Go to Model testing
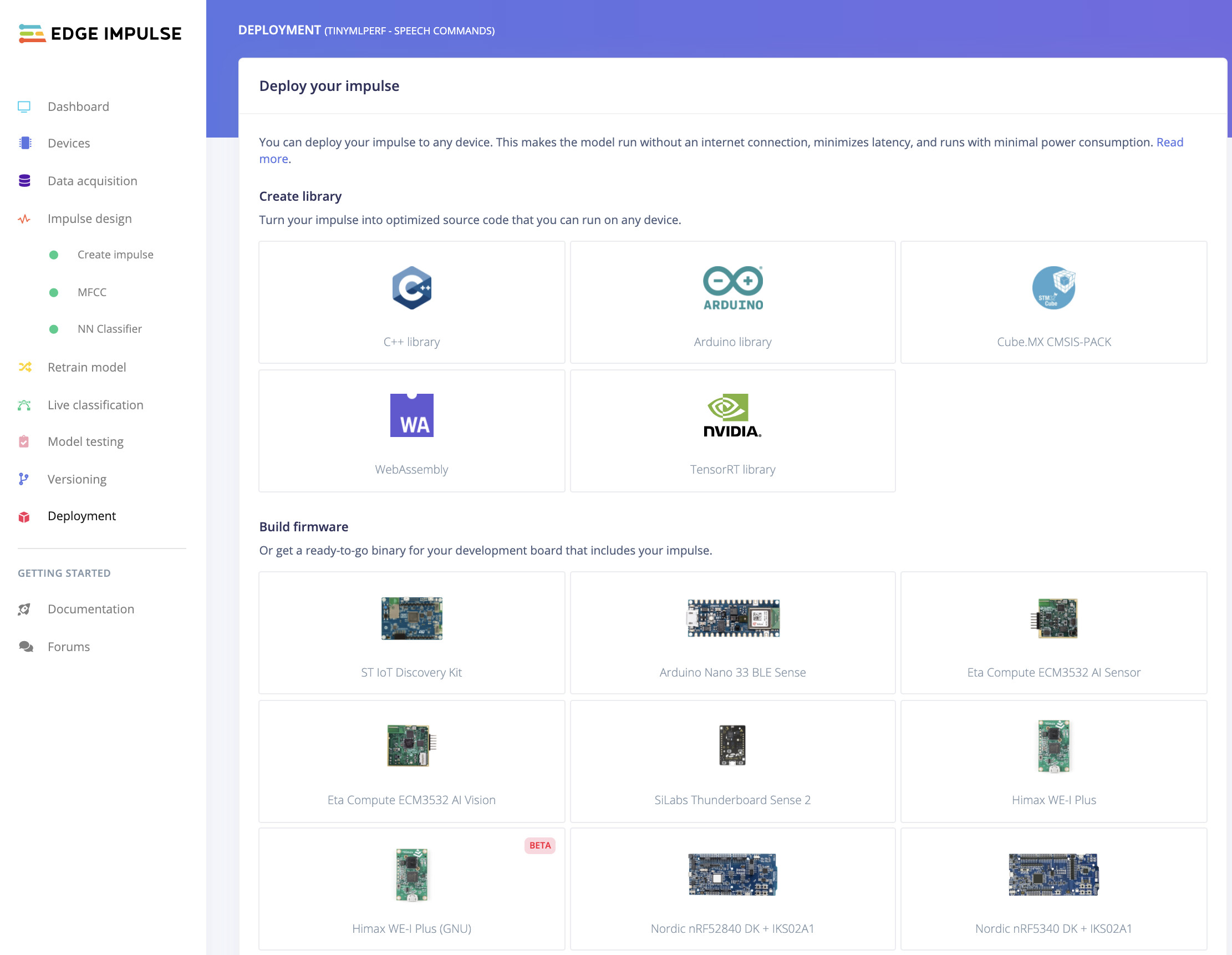The height and width of the screenshot is (955, 1232). pos(86,441)
